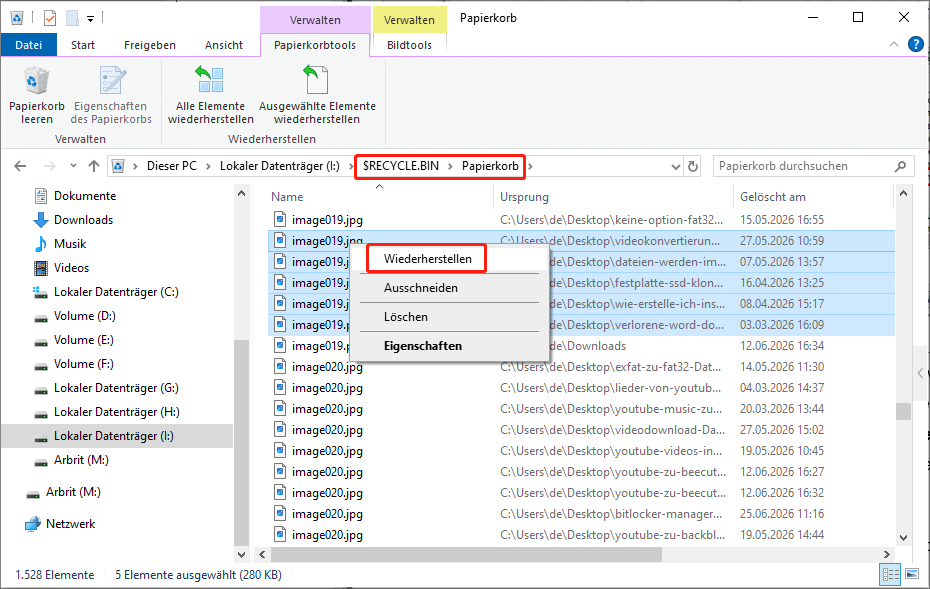This screenshot has height=589, width=930.
Task: Expand chevron after Papierkorb breadcrumb
Action: pos(530,167)
